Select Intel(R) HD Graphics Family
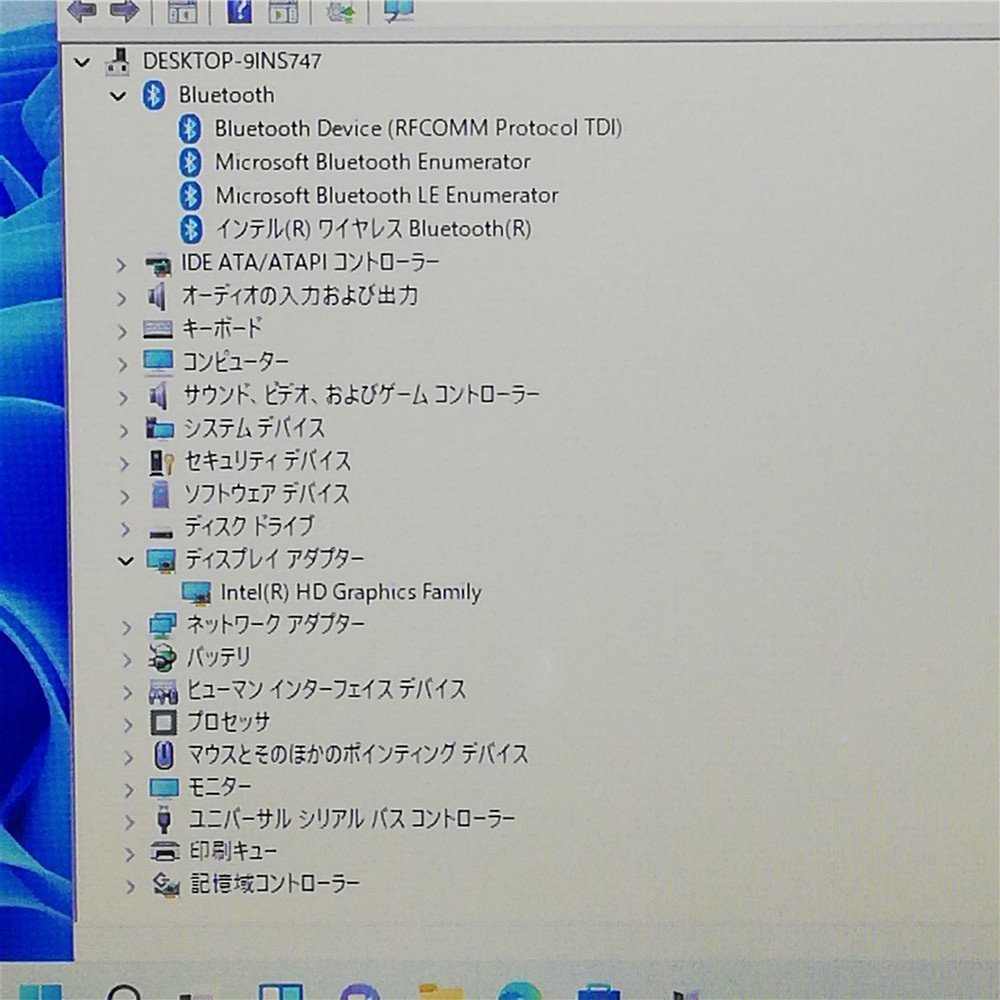 click(x=351, y=592)
